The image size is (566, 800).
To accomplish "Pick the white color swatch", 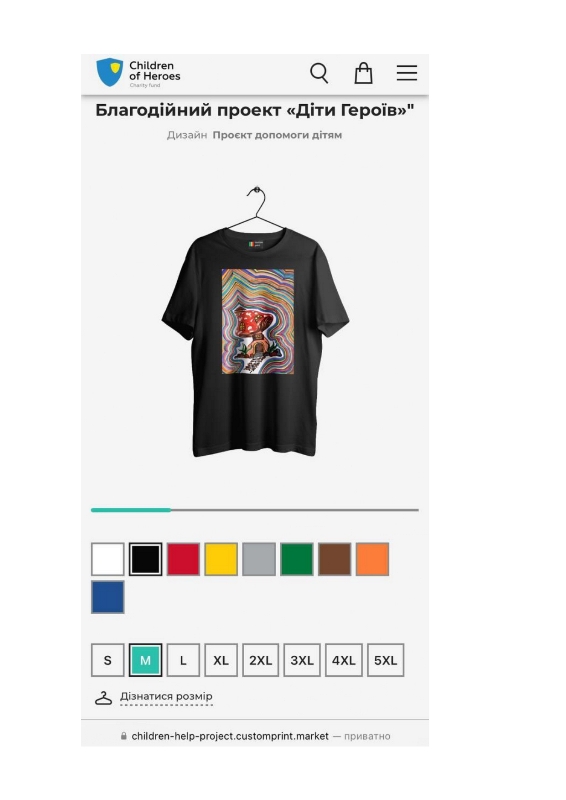I will (x=108, y=559).
